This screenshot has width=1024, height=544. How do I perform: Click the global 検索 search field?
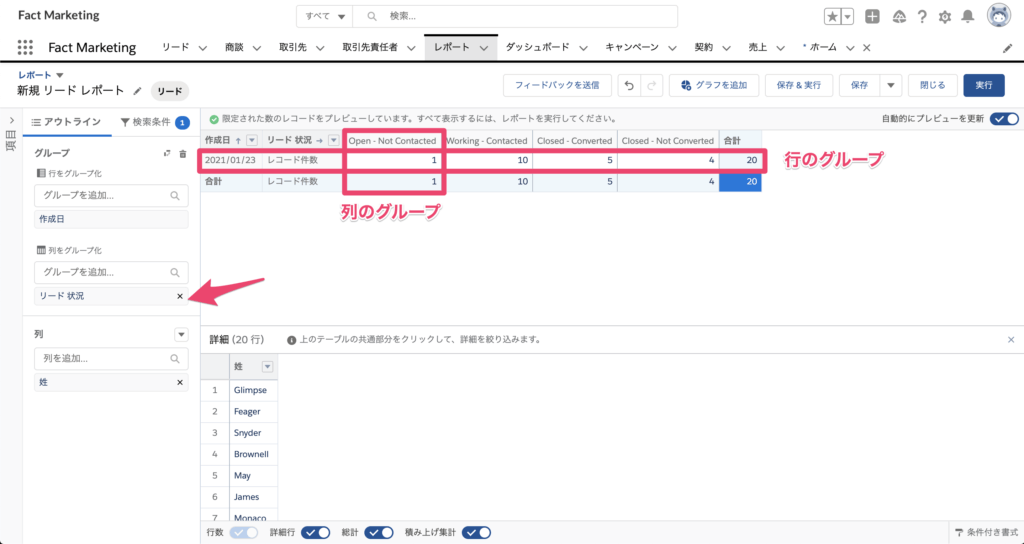coord(515,16)
